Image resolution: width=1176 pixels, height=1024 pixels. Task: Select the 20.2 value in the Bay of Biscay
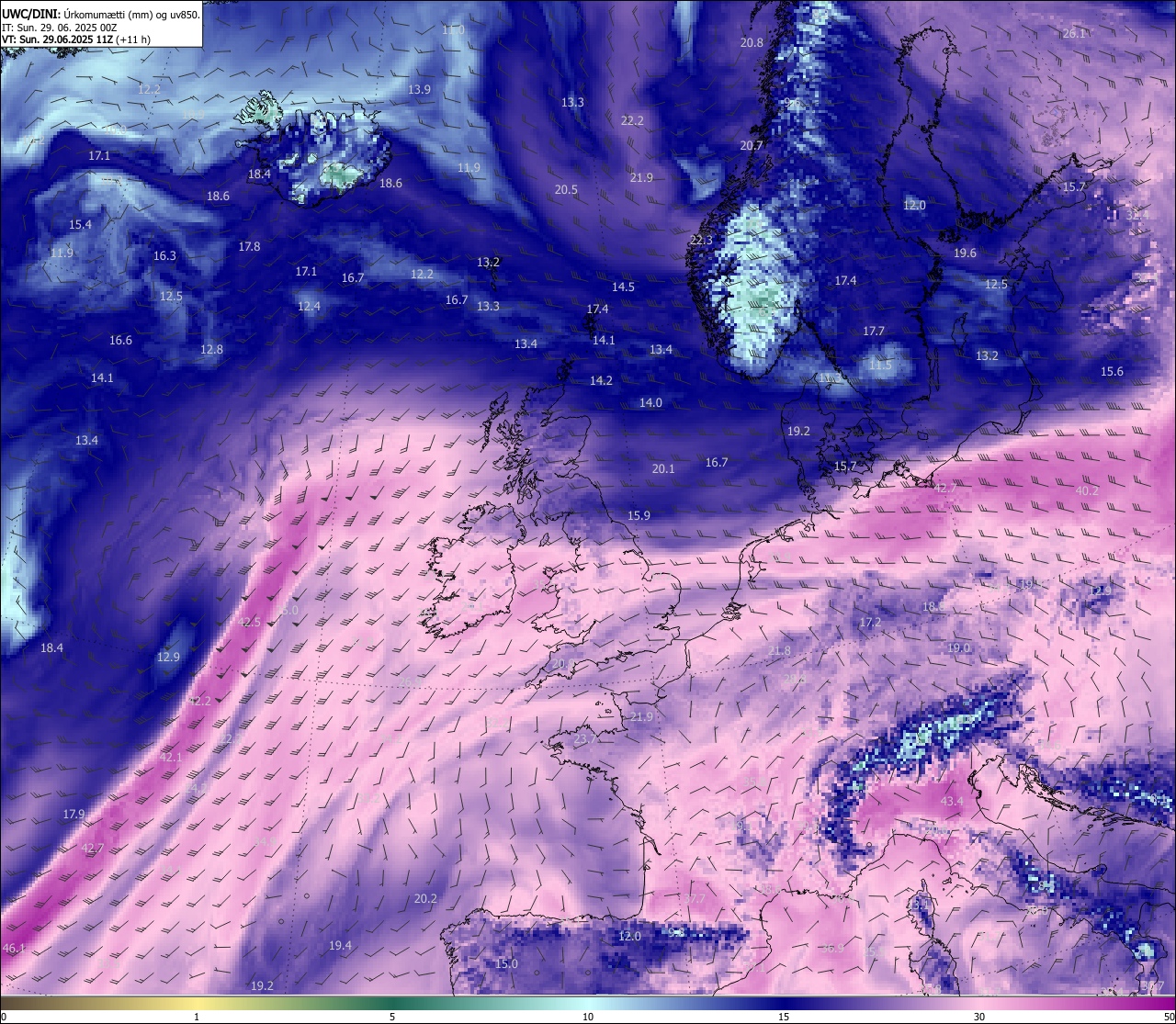click(425, 898)
